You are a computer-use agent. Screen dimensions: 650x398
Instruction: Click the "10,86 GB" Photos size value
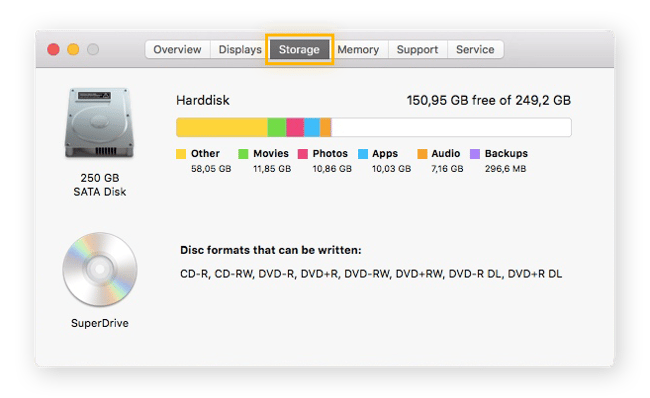[332, 169]
